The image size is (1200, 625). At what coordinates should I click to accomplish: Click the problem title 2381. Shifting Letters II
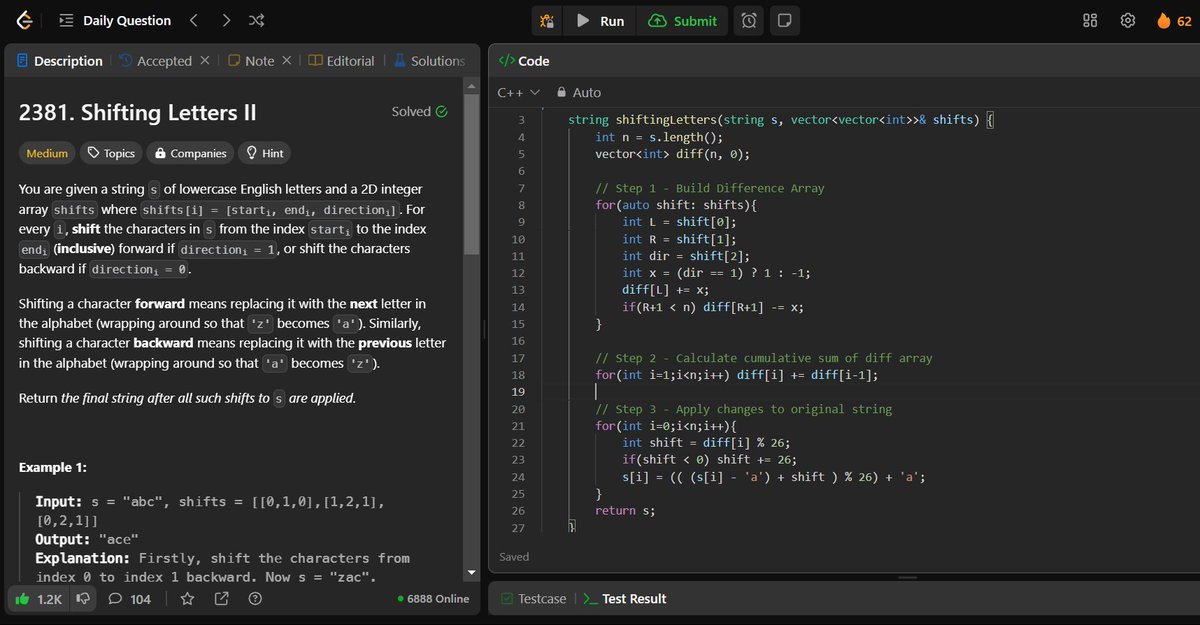138,113
